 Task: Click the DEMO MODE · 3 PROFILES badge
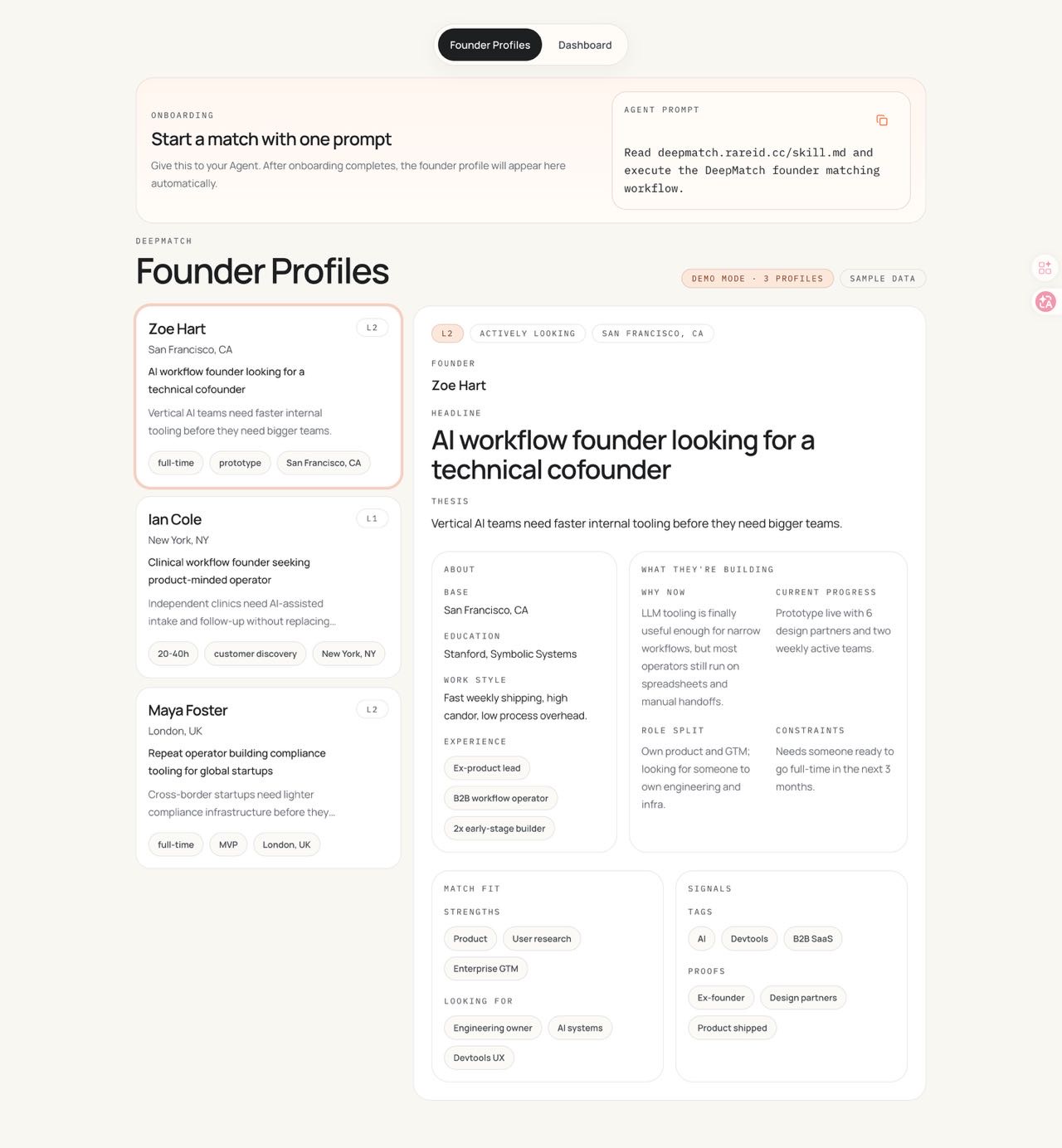click(x=757, y=279)
